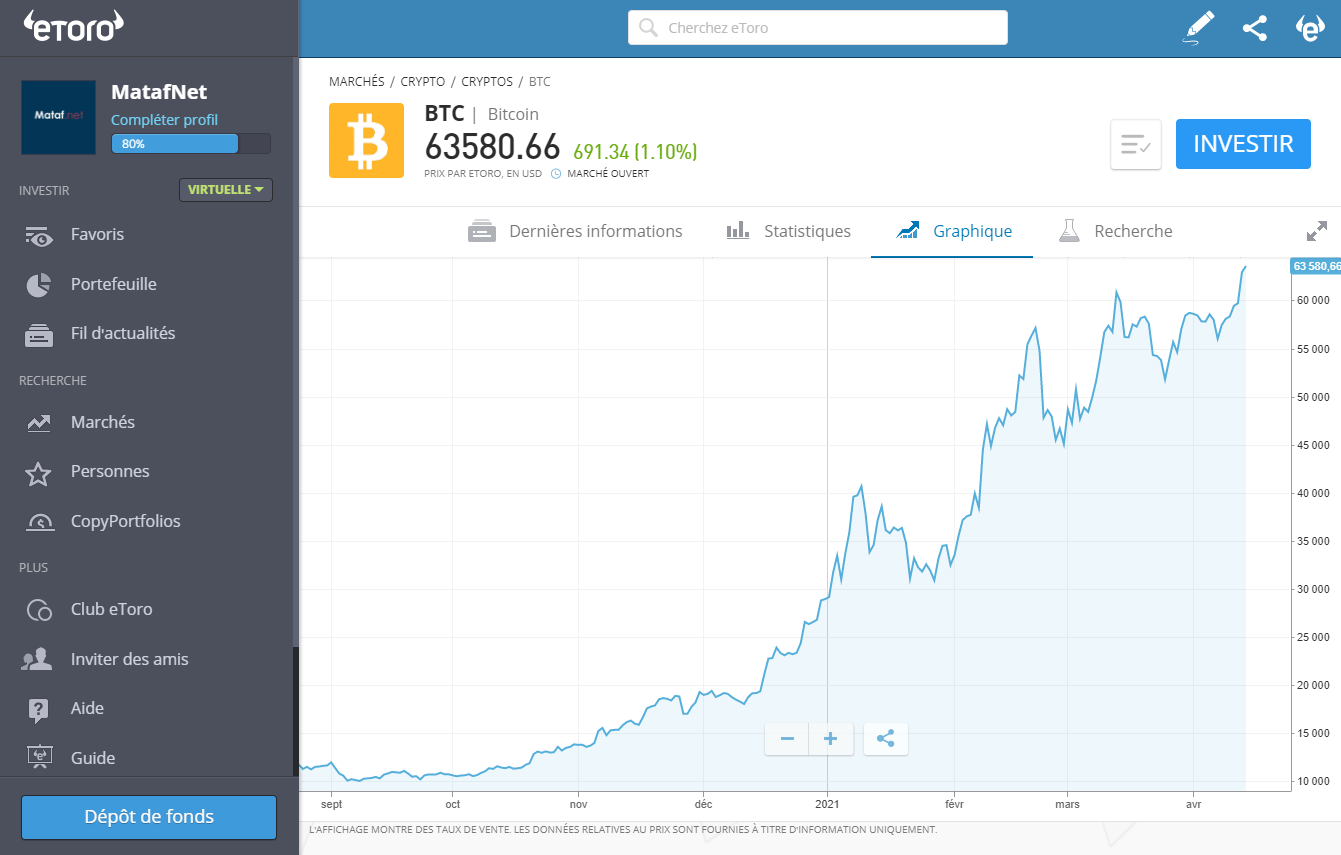The image size is (1341, 855).
Task: Click the Cherchez eToro search field
Action: pos(818,28)
